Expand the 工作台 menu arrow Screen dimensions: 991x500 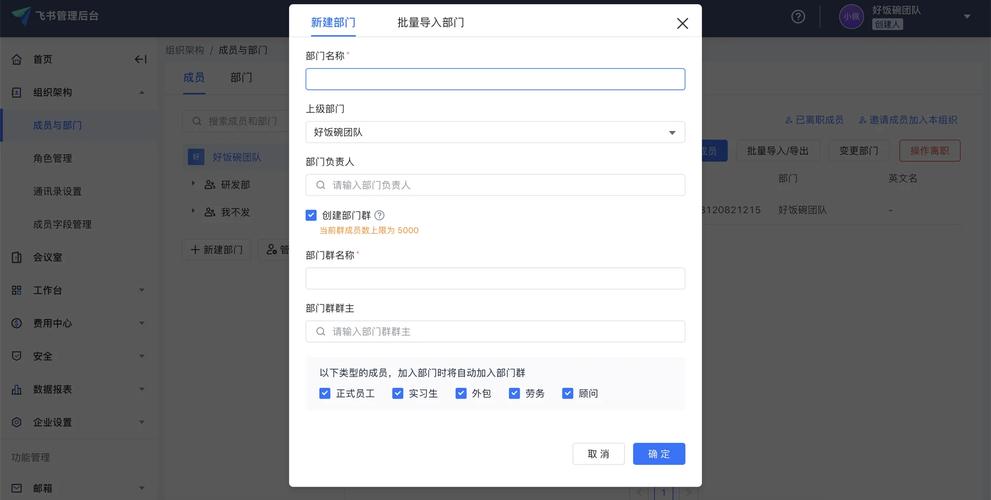click(142, 290)
